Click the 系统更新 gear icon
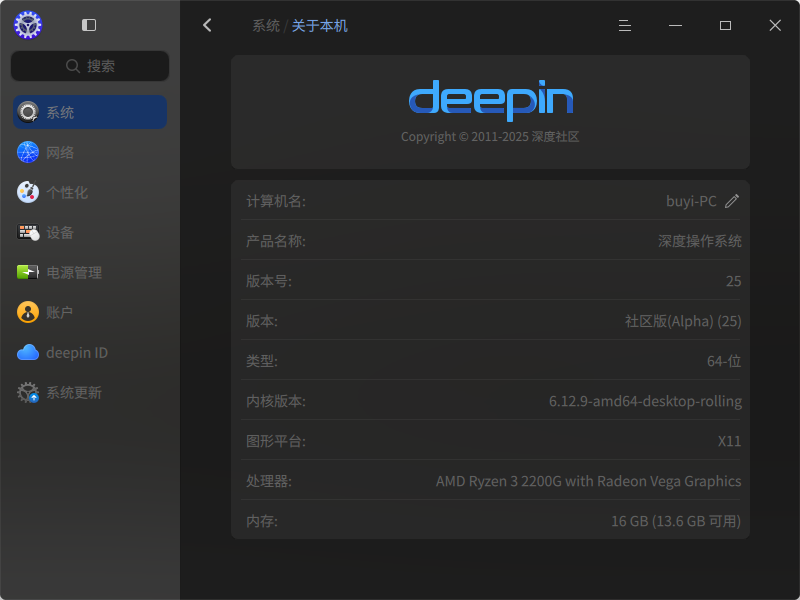This screenshot has width=800, height=600. (28, 392)
